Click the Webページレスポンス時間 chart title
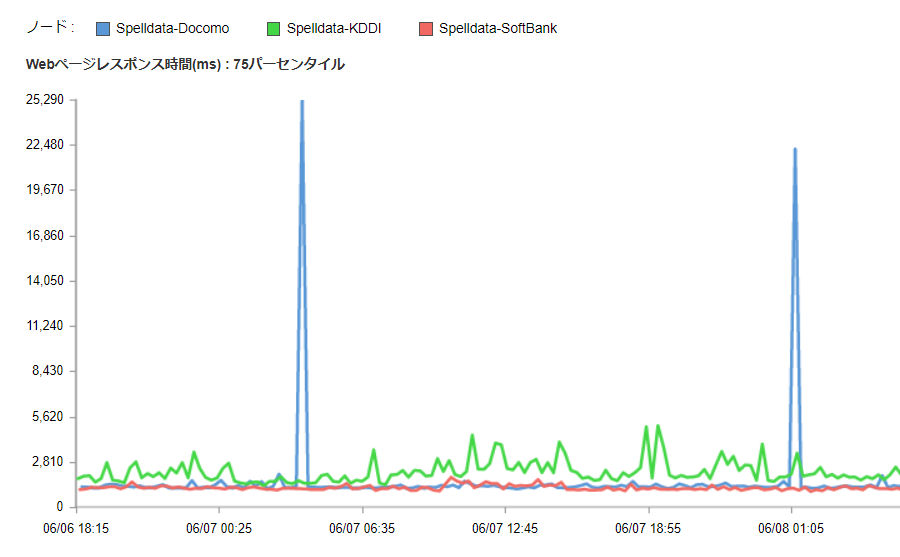Viewport: 900px width, 557px height. click(x=185, y=64)
